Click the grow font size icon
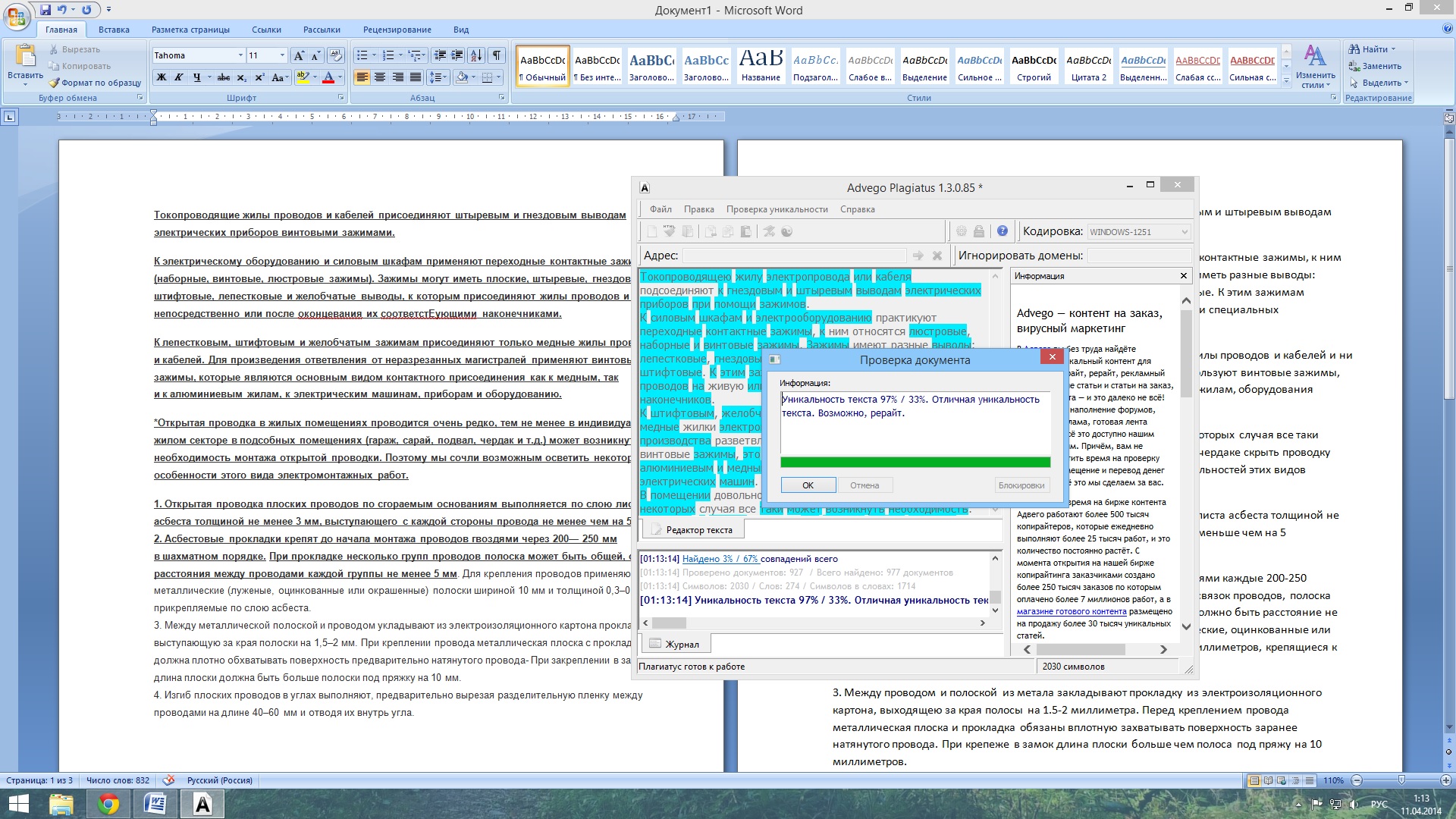 298,55
